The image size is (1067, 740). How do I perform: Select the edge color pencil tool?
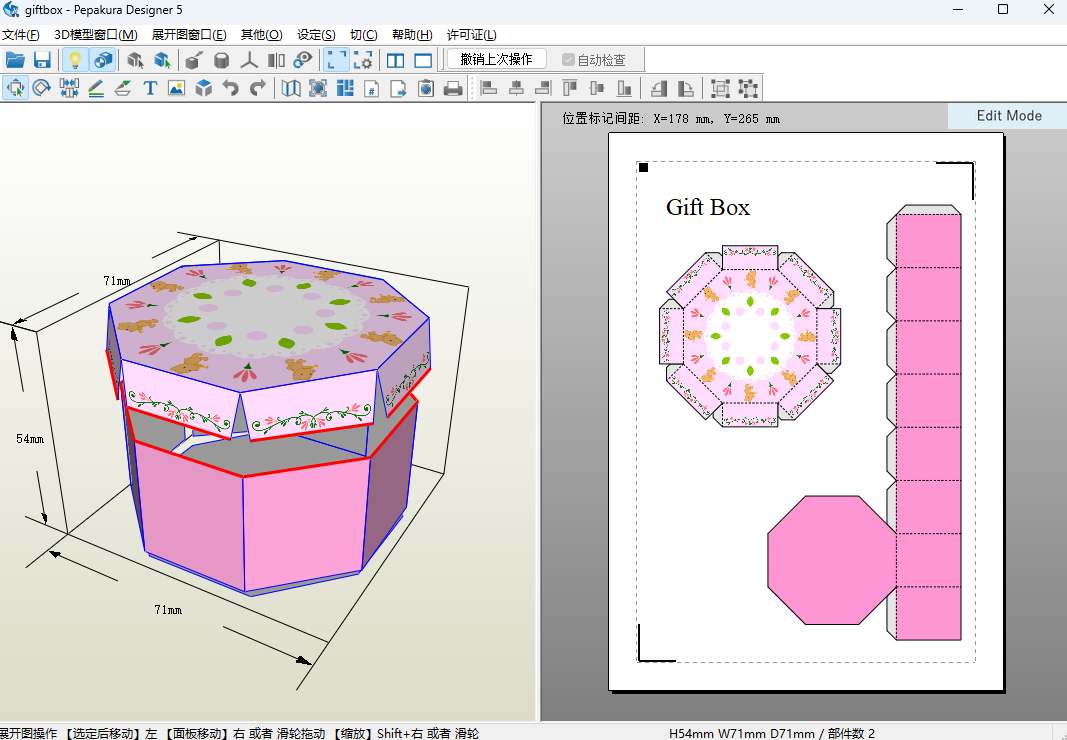96,88
